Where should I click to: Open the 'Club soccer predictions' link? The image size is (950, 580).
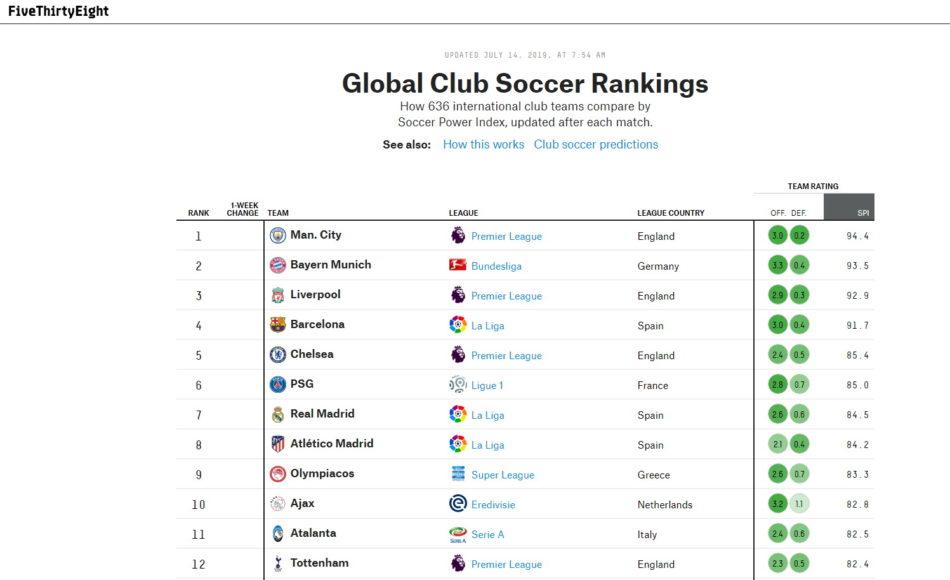pyautogui.click(x=596, y=145)
